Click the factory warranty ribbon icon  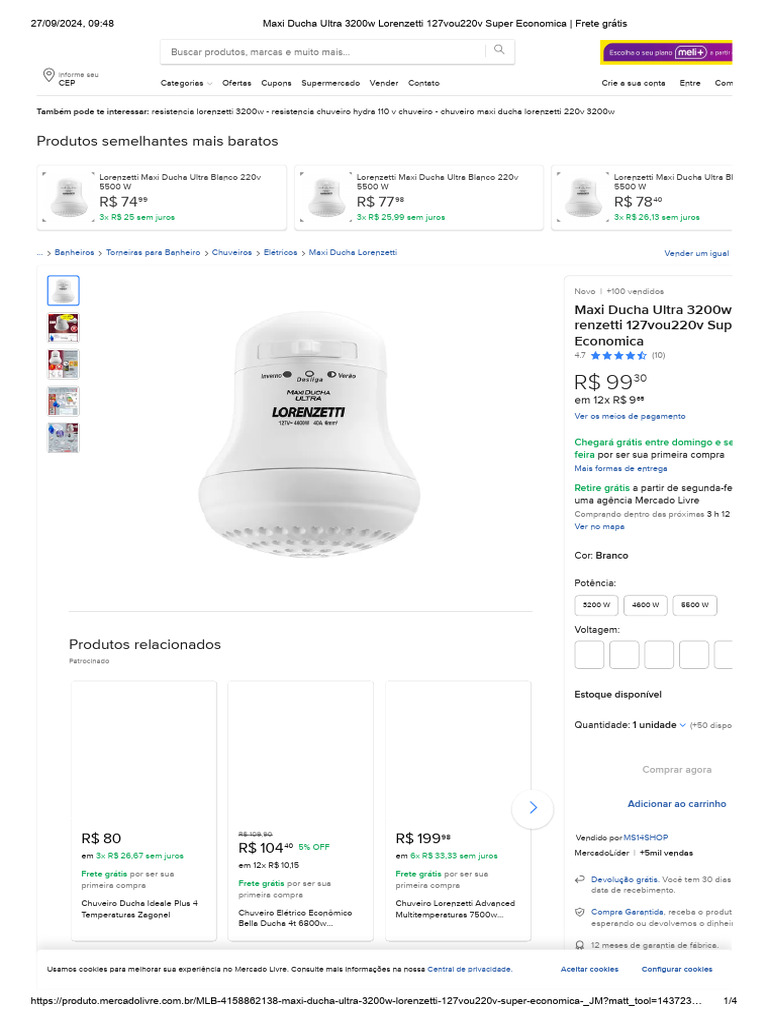pyautogui.click(x=580, y=945)
